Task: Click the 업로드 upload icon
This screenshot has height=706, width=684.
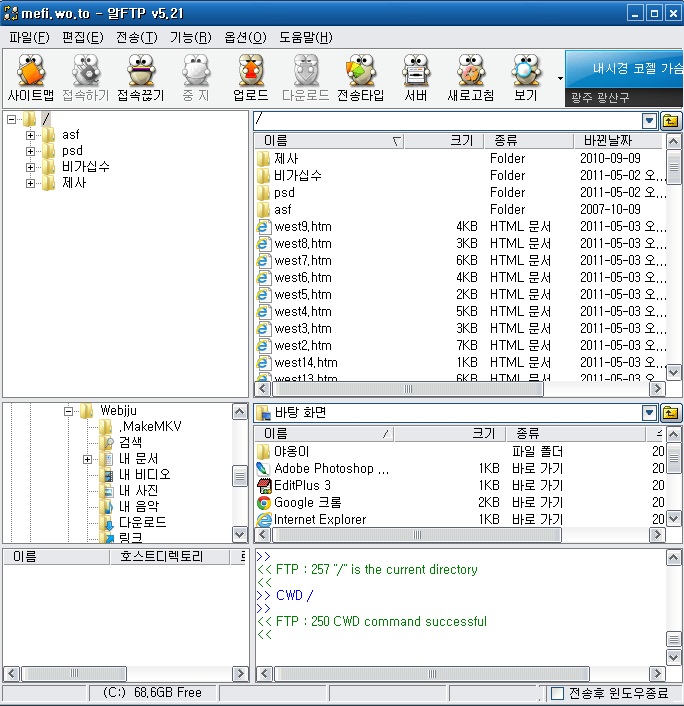Action: click(250, 78)
